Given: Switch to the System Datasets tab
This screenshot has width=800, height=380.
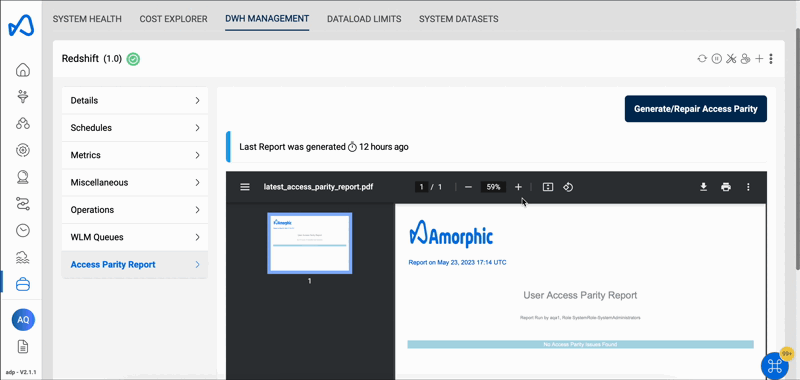Looking at the screenshot, I should (459, 19).
